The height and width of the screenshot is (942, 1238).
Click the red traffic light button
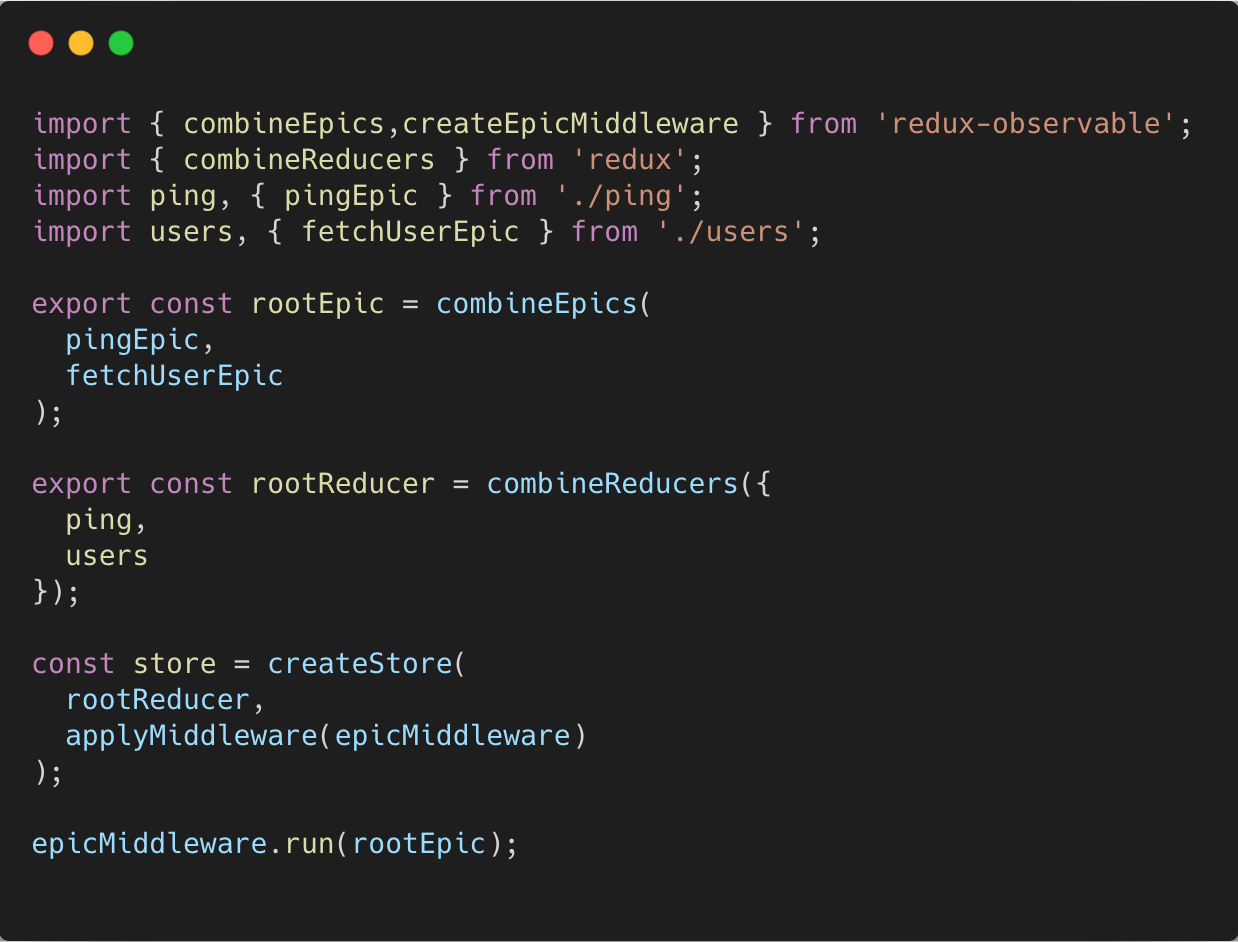click(41, 43)
